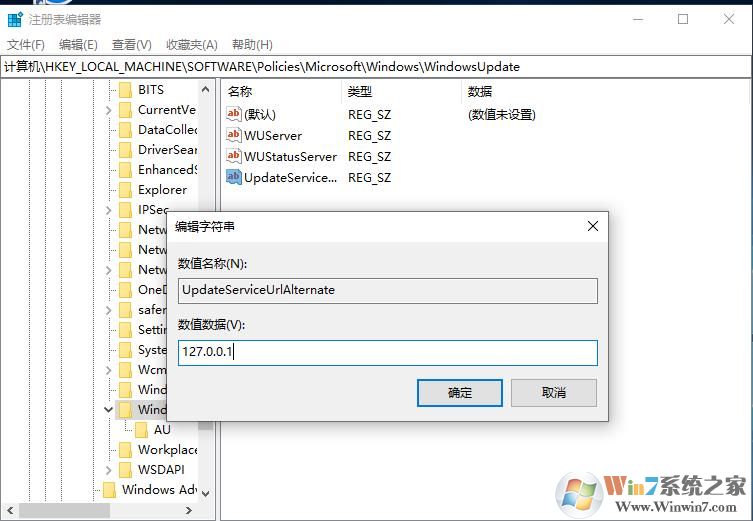Expand the CurrentVe tree node
This screenshot has height=521, width=753.
pos(109,110)
